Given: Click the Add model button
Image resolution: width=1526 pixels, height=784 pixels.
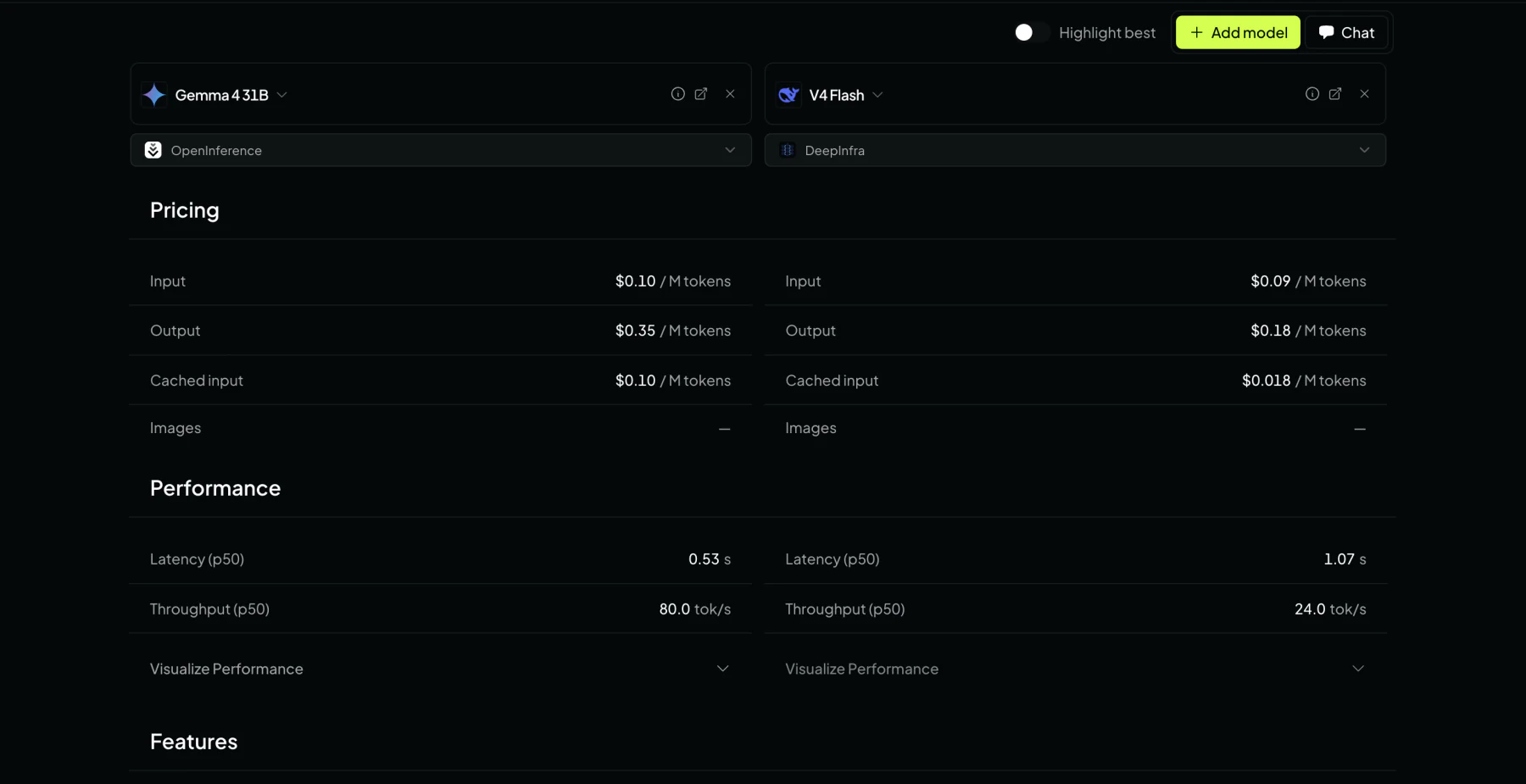Looking at the screenshot, I should click(x=1238, y=32).
